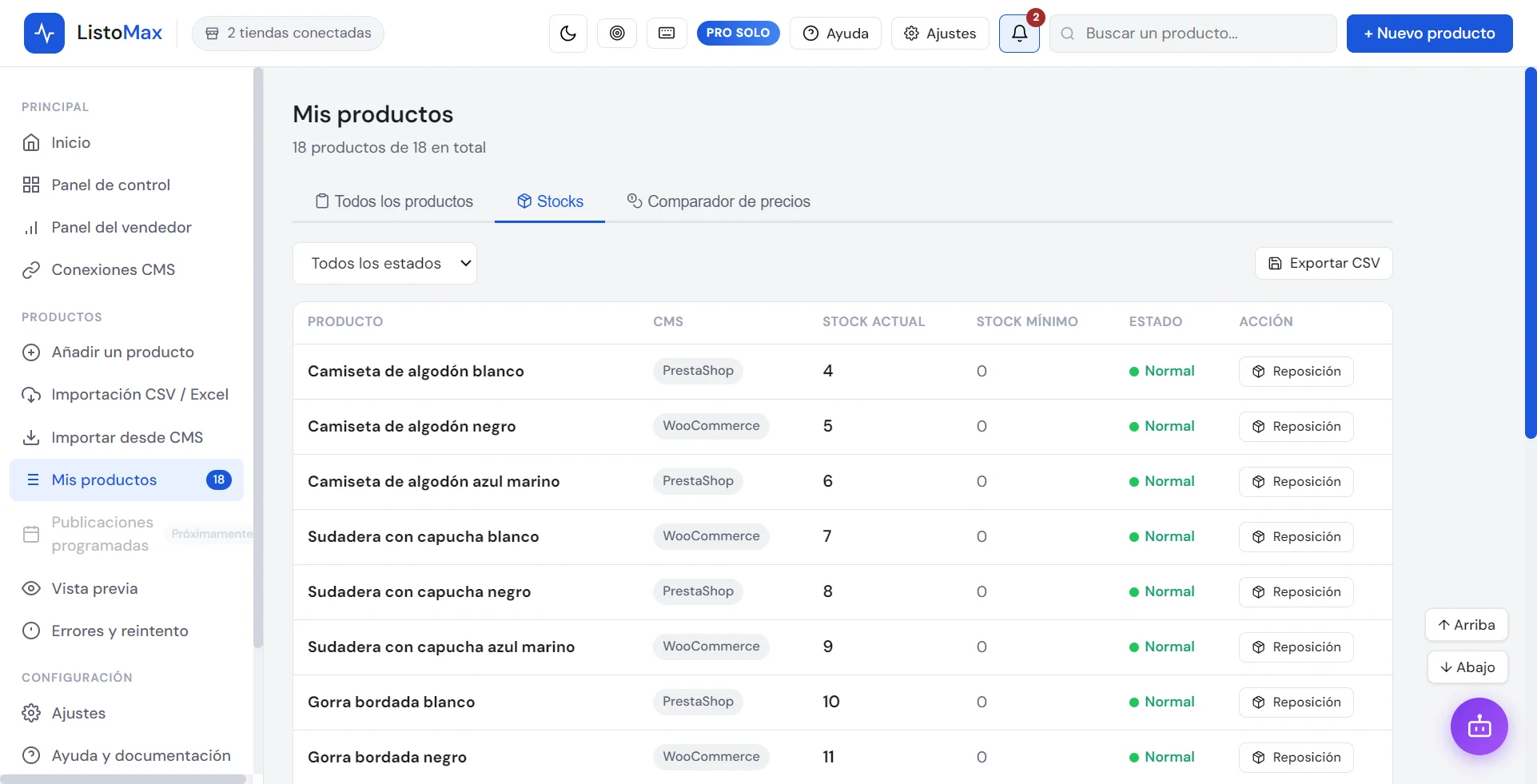1537x784 pixels.
Task: Focus the Buscar un producto field
Action: pyautogui.click(x=1193, y=34)
